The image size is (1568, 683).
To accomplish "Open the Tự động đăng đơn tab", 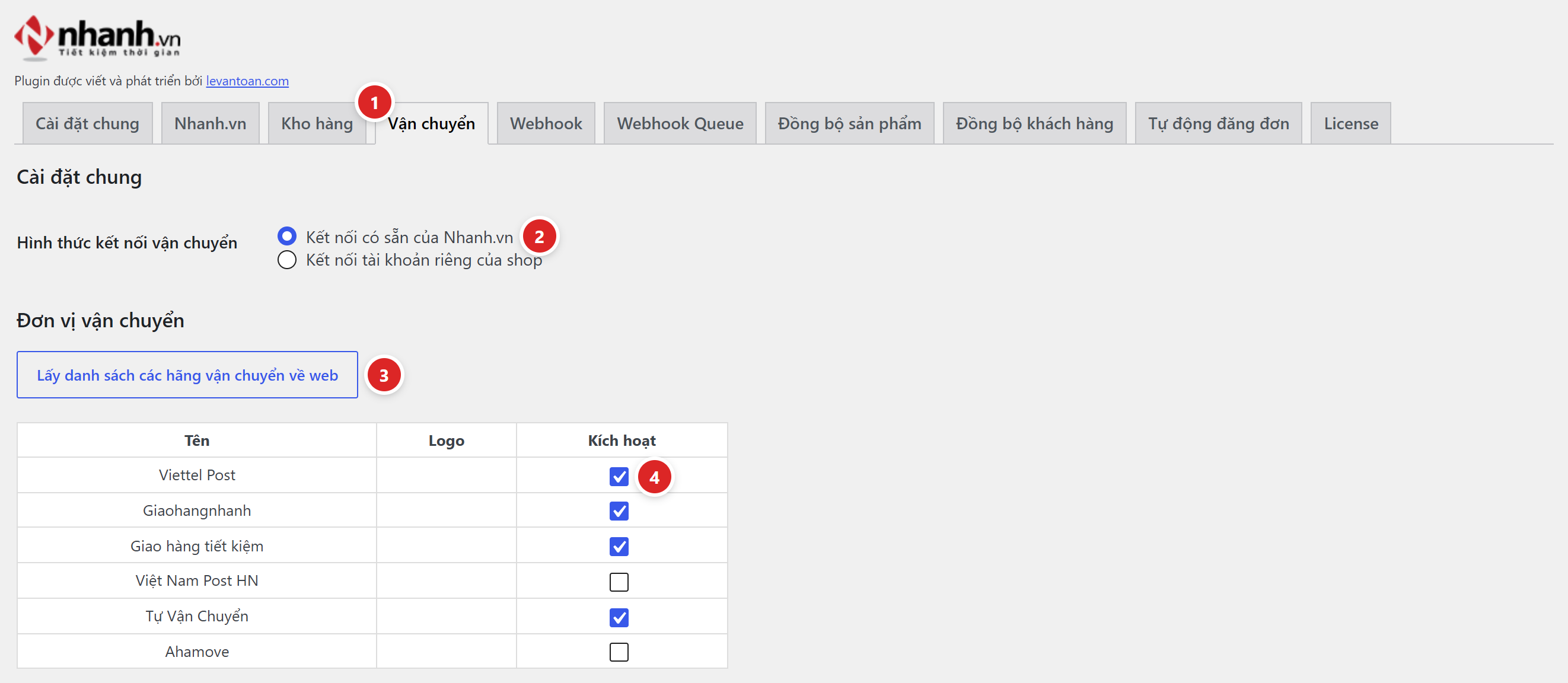I will [x=1218, y=123].
